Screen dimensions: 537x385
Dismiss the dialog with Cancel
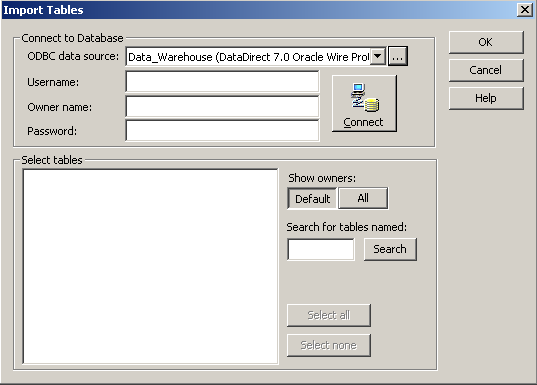486,70
